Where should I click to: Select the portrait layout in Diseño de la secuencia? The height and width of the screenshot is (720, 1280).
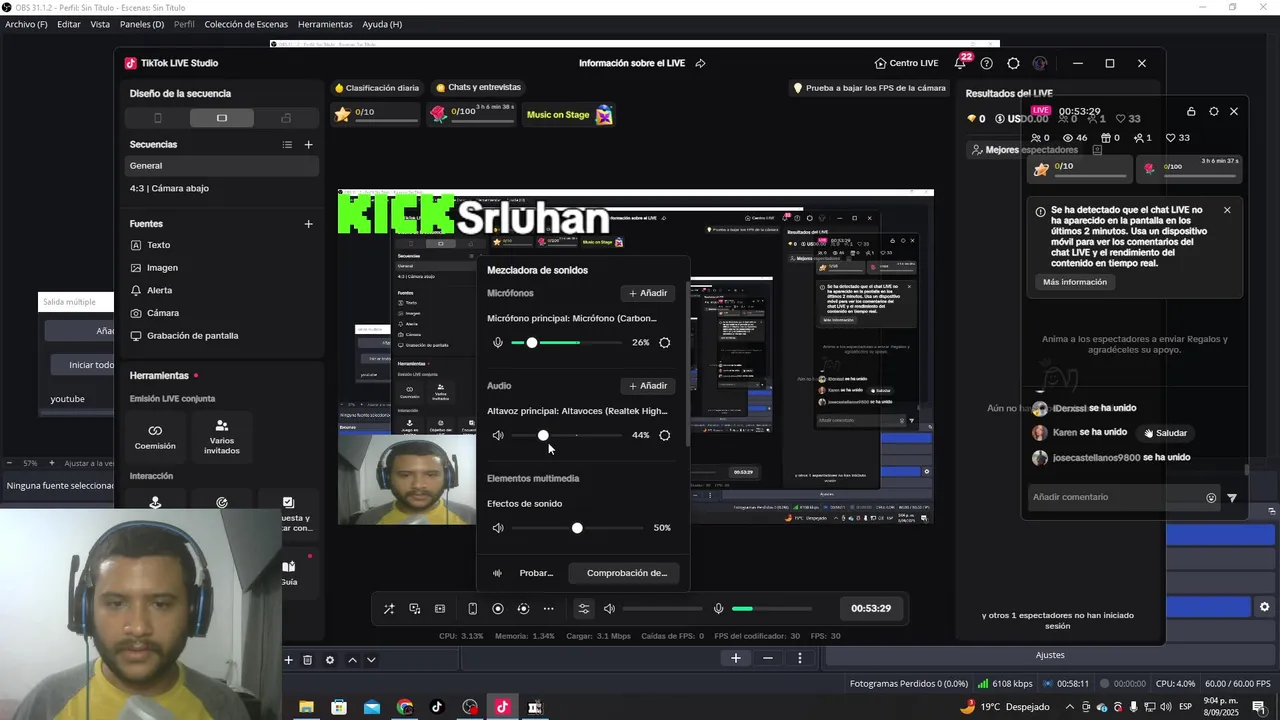point(158,118)
